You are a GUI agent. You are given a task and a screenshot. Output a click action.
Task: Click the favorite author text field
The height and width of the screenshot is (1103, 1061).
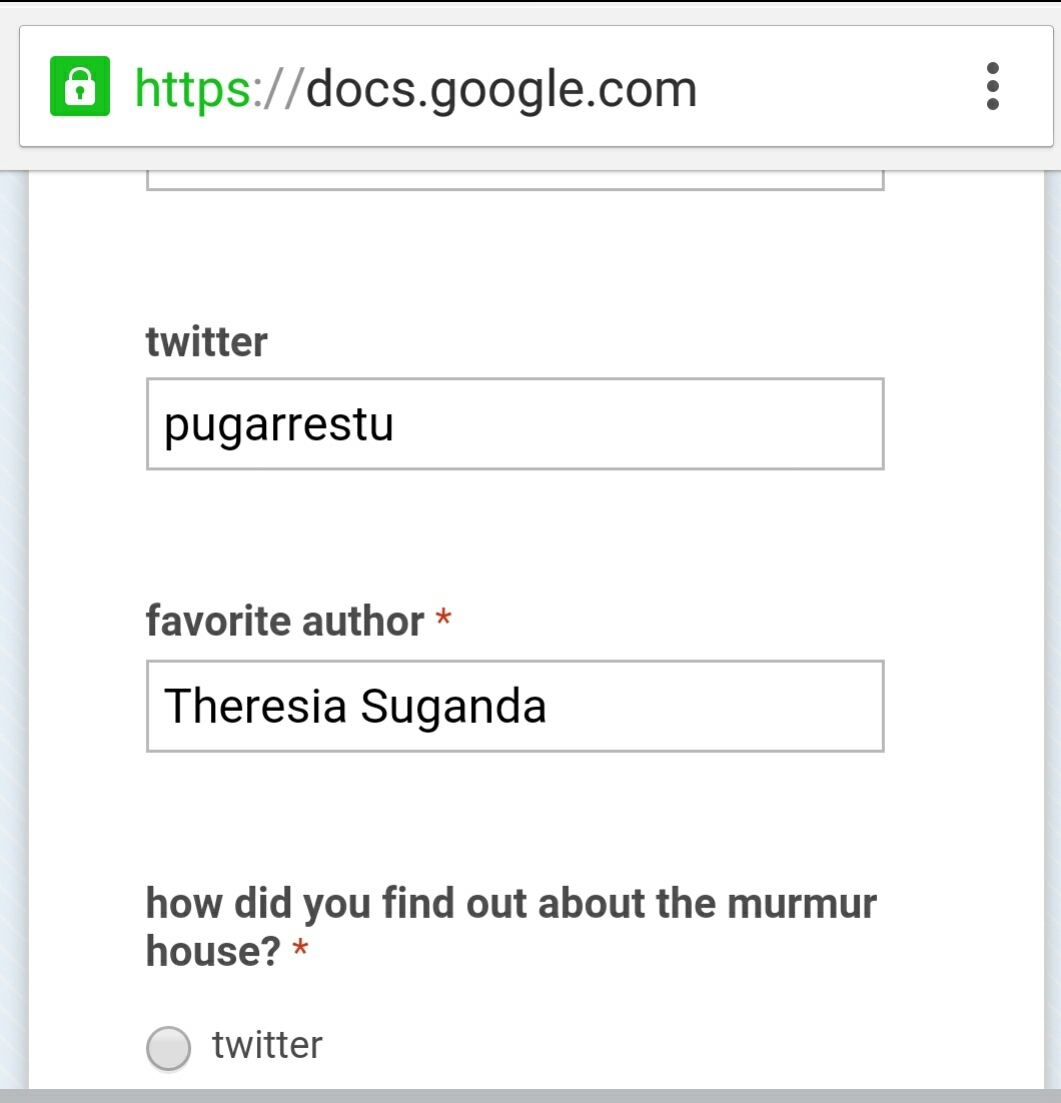pyautogui.click(x=515, y=706)
